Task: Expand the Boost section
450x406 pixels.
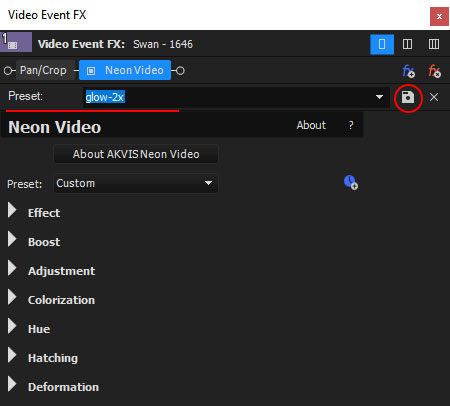Action: (x=12, y=239)
